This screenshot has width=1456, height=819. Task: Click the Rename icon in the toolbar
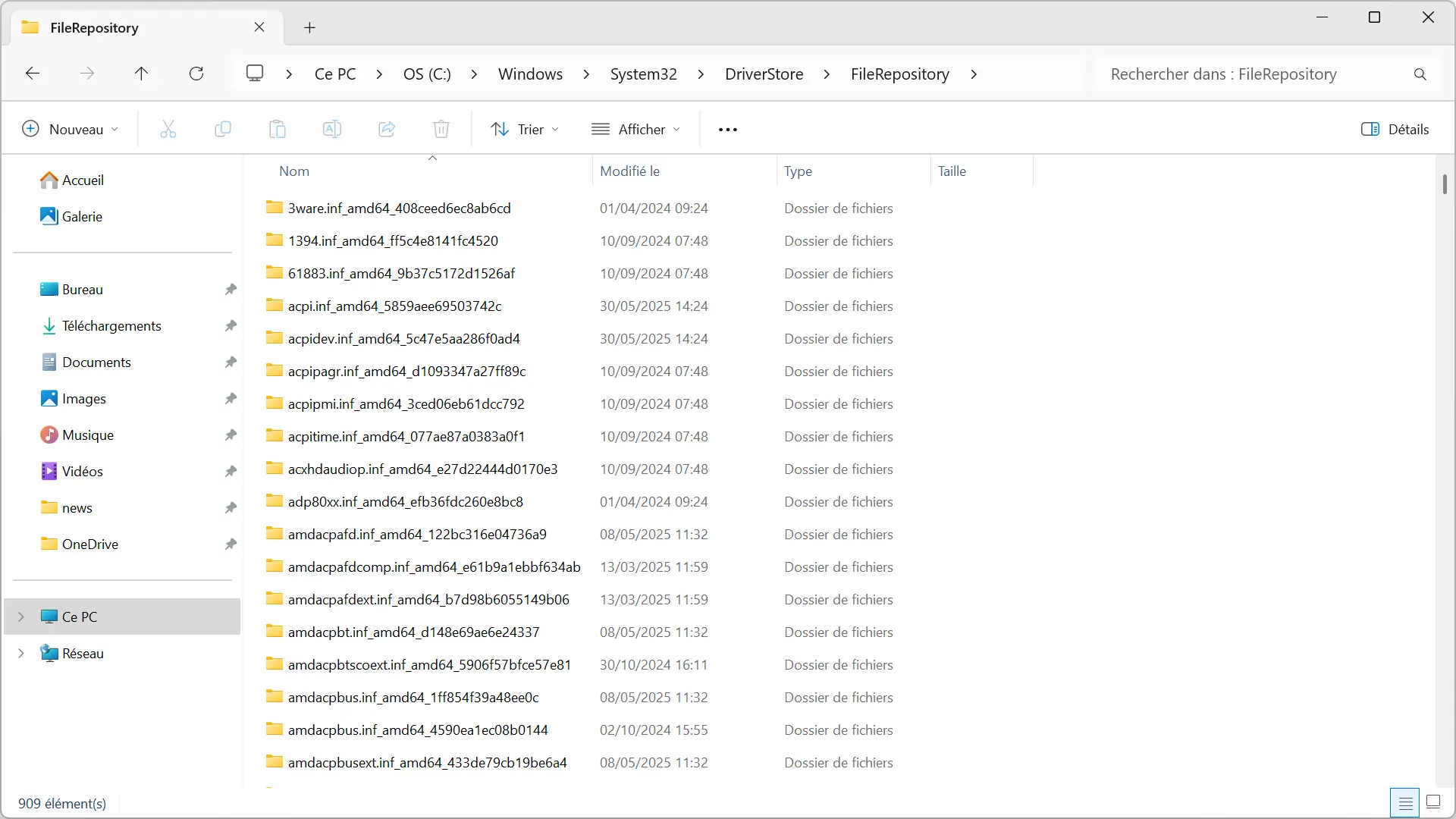[332, 130]
